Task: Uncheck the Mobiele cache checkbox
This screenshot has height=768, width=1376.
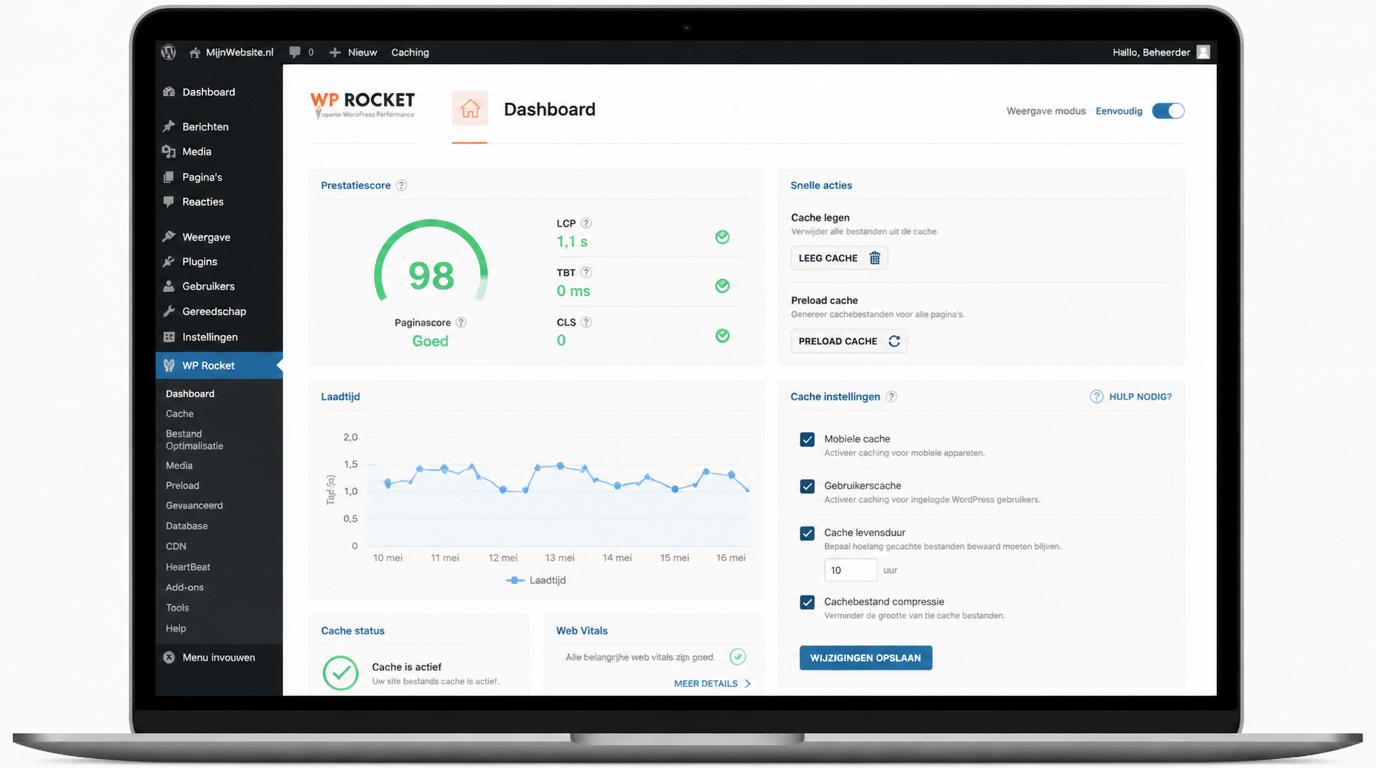Action: tap(807, 439)
